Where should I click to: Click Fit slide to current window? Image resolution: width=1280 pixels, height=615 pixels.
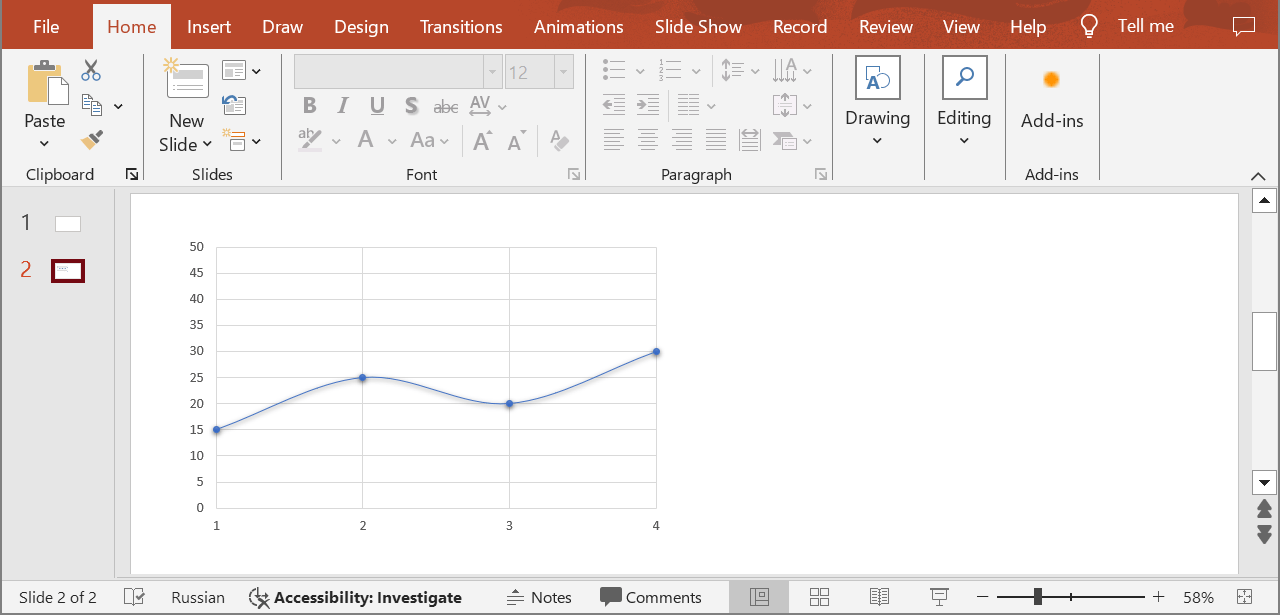[1244, 597]
